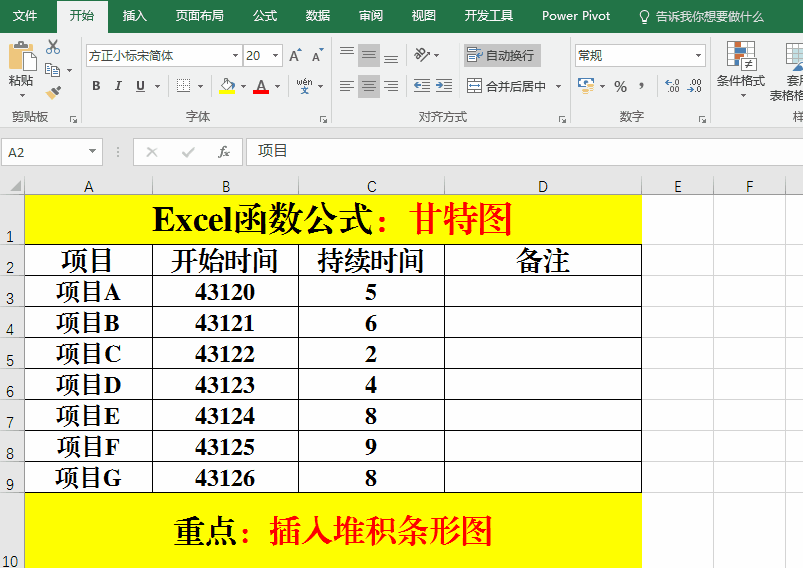Apply the yellow fill color
Viewport: 803px width, 568px height.
pyautogui.click(x=227, y=87)
